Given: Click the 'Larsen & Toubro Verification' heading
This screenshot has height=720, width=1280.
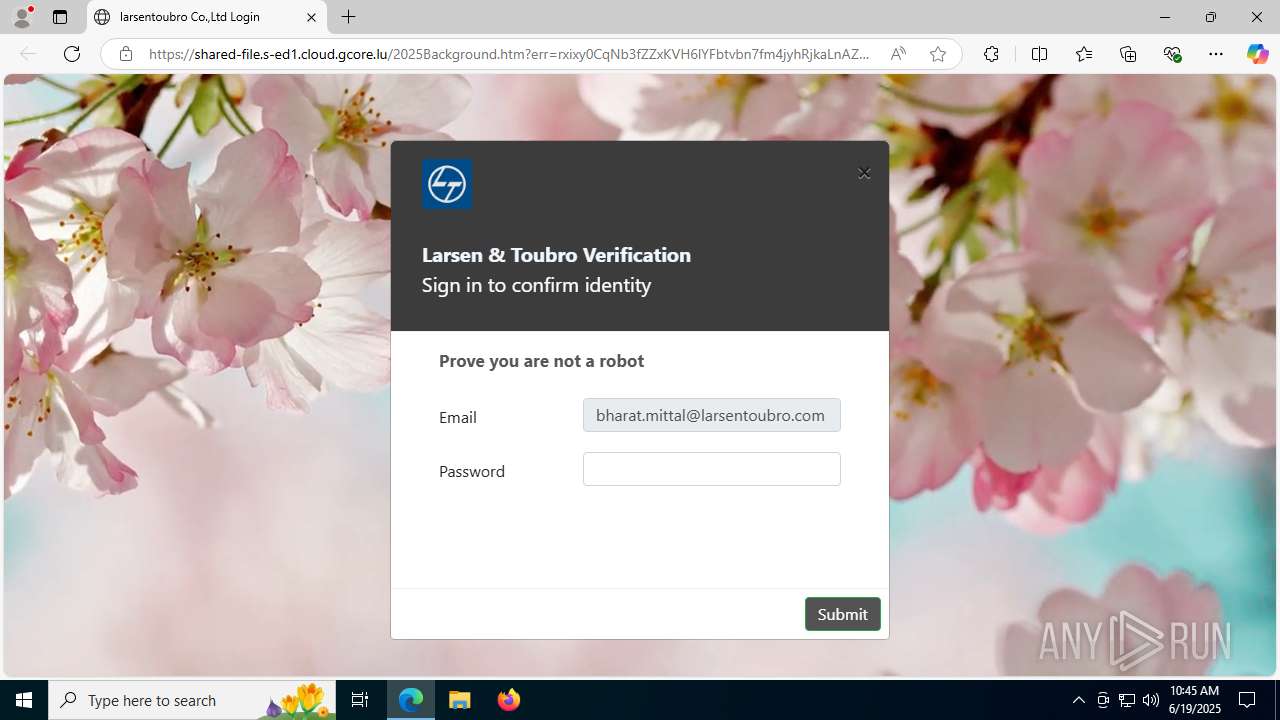Looking at the screenshot, I should pyautogui.click(x=556, y=255).
